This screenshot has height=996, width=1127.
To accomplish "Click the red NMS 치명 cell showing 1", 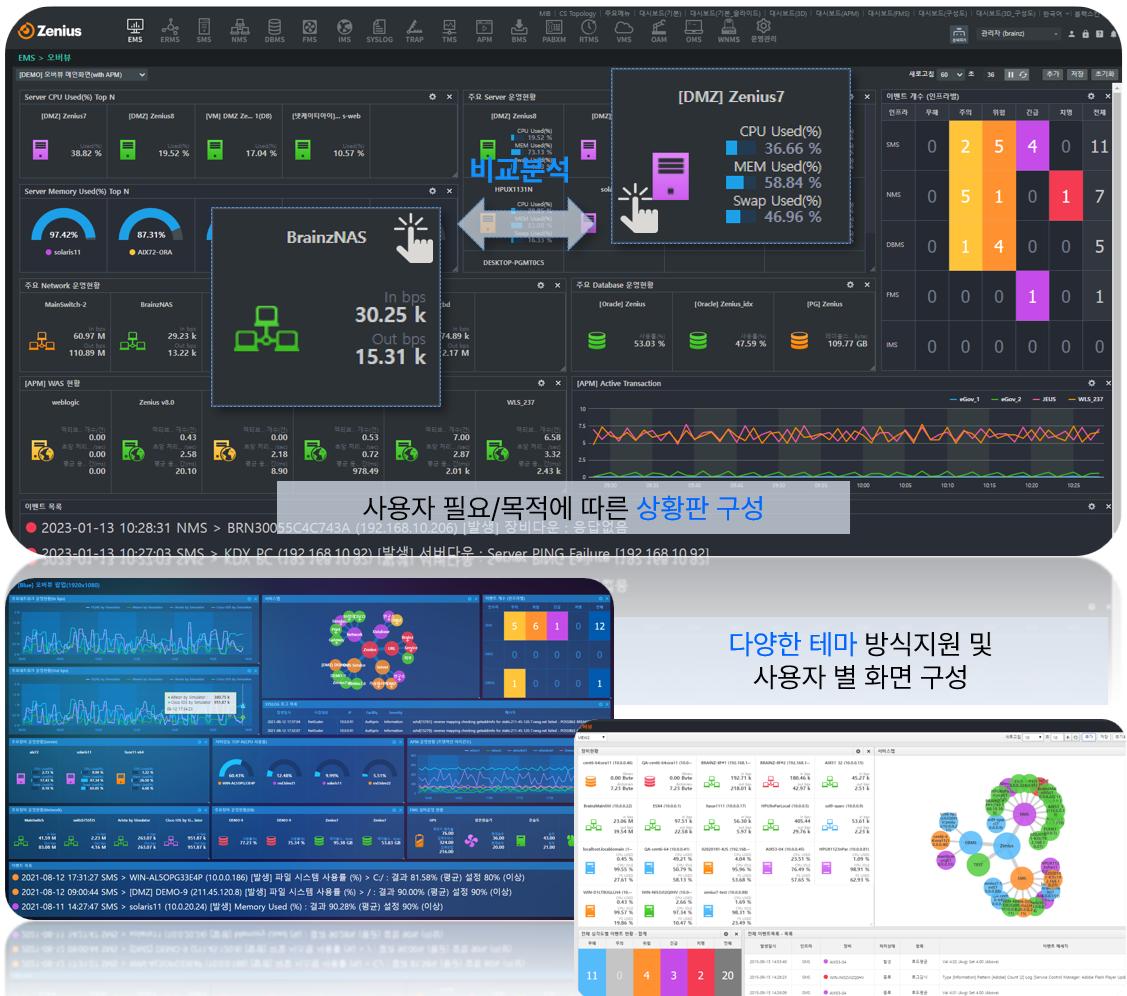I will tap(1066, 196).
